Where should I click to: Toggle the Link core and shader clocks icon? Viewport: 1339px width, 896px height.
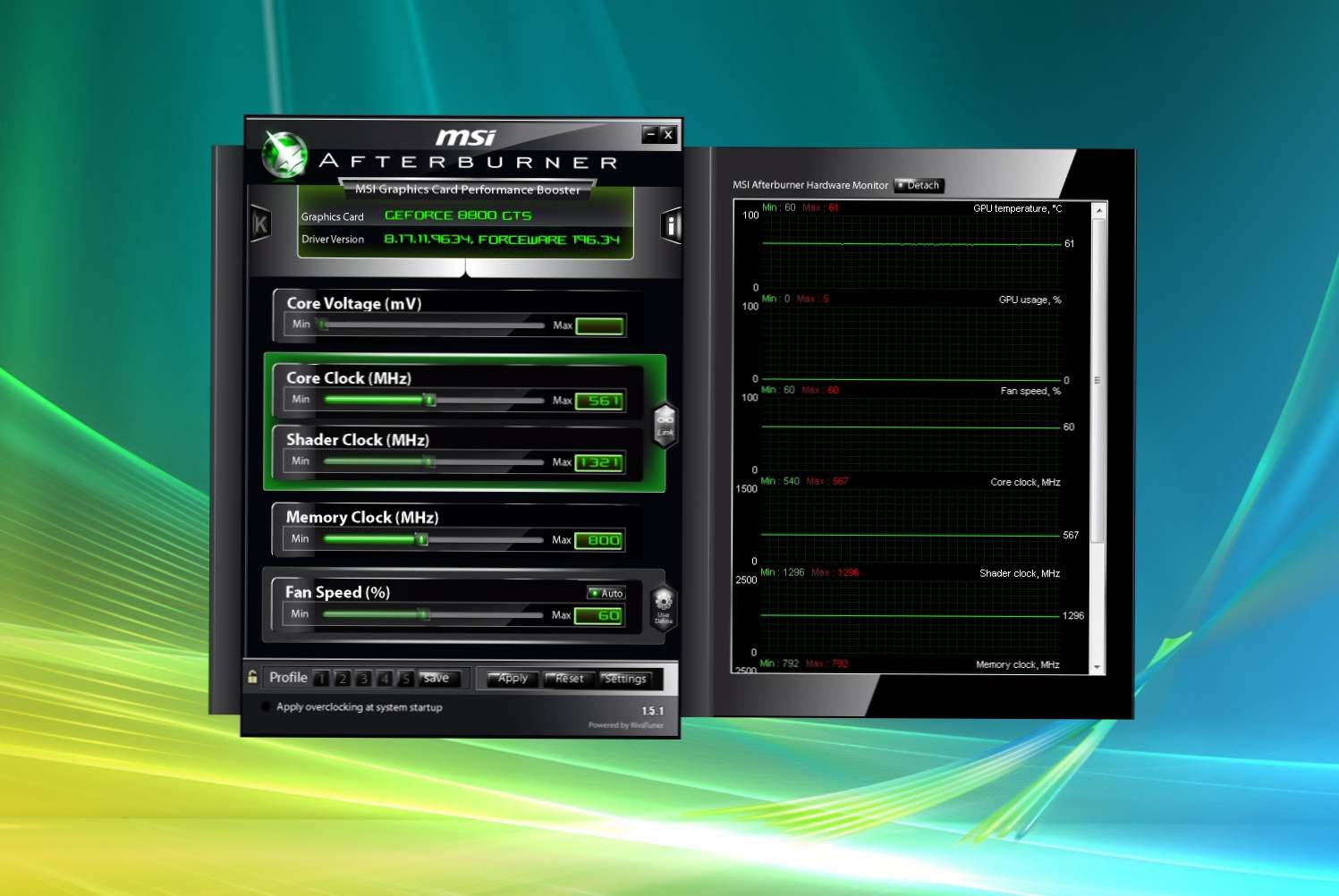pos(665,425)
